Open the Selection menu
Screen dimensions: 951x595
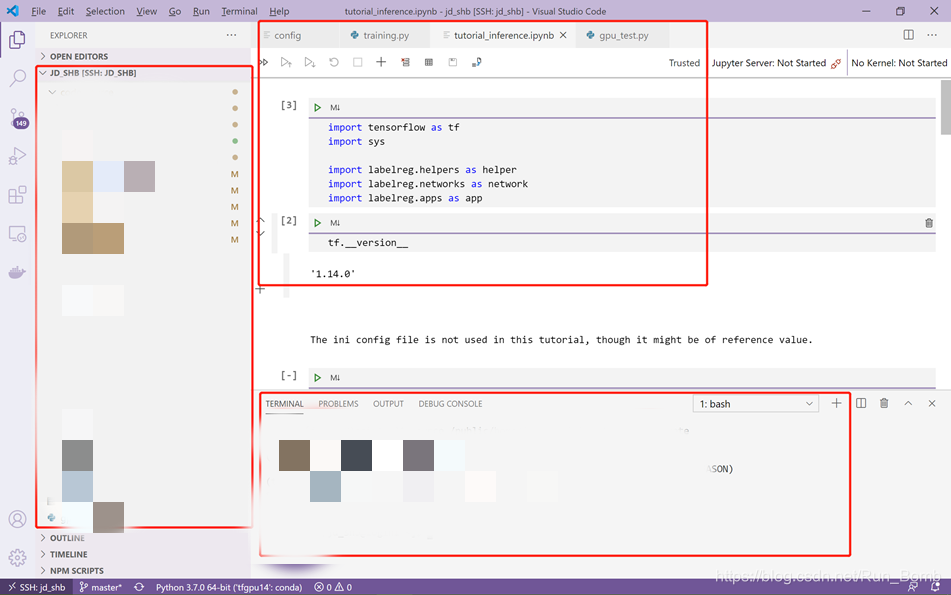[x=105, y=11]
